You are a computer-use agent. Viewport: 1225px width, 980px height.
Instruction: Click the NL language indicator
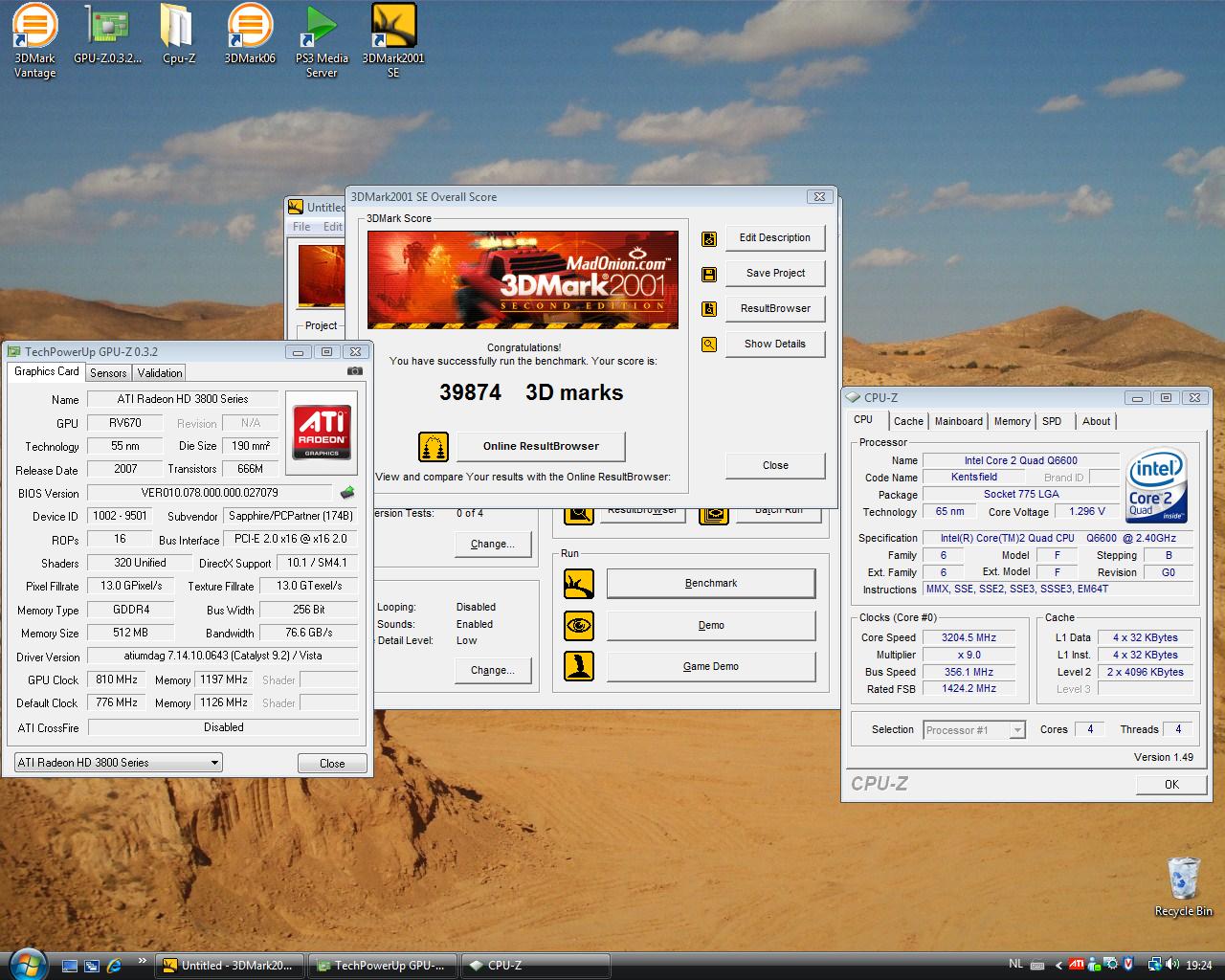1016,965
